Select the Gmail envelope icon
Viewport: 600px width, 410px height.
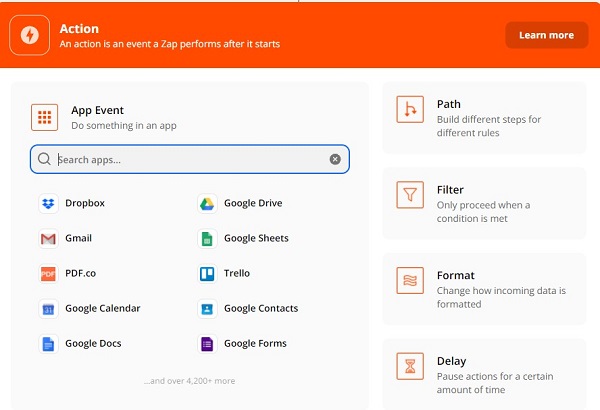point(48,238)
